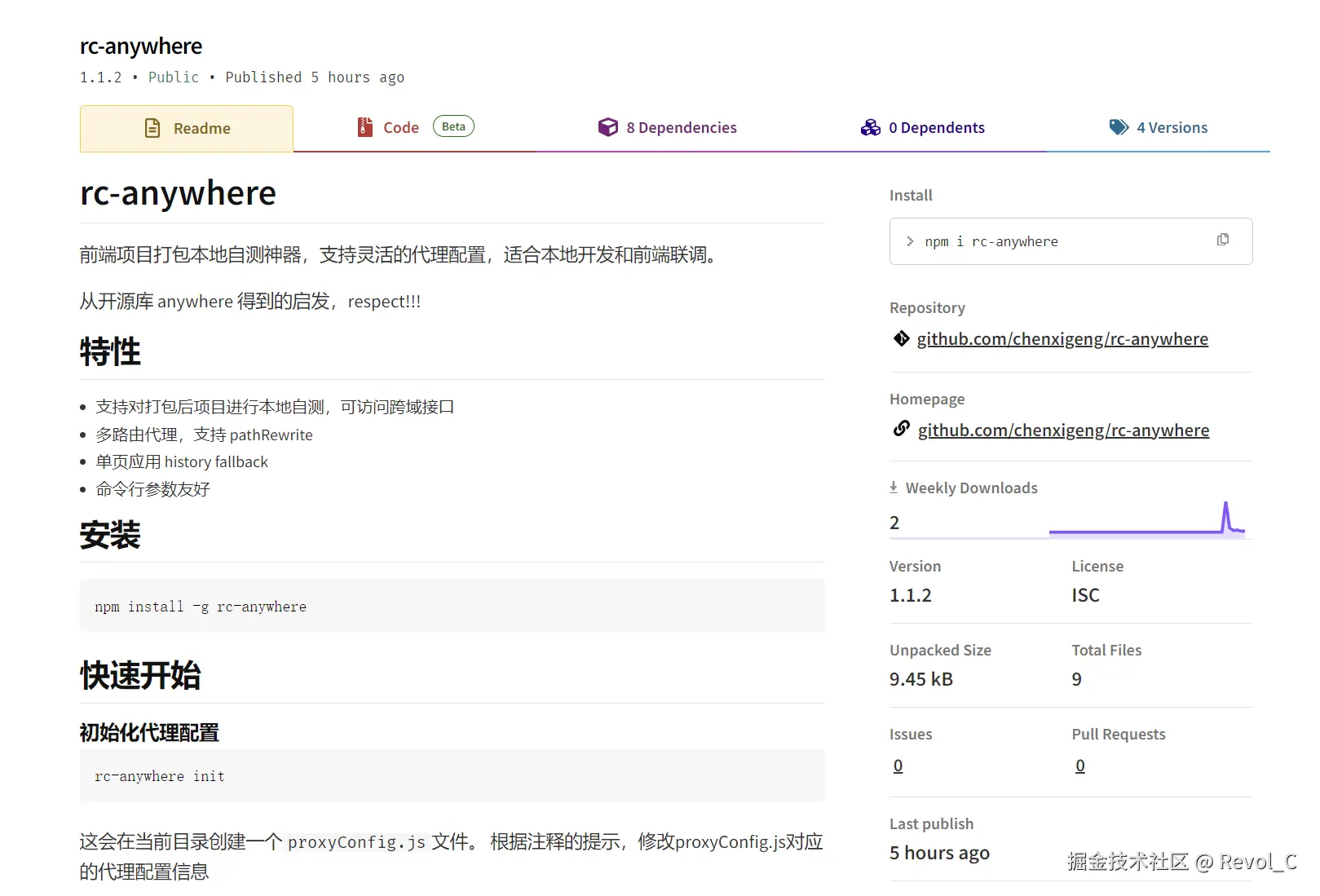Viewport: 1320px width, 896px height.
Task: Click the '命令行参数友好' bullet
Action: [x=152, y=489]
